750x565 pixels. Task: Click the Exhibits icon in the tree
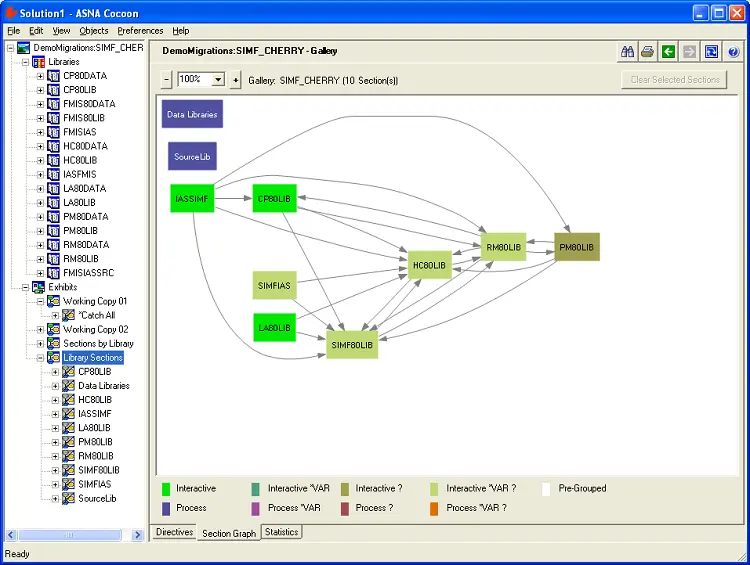point(39,287)
